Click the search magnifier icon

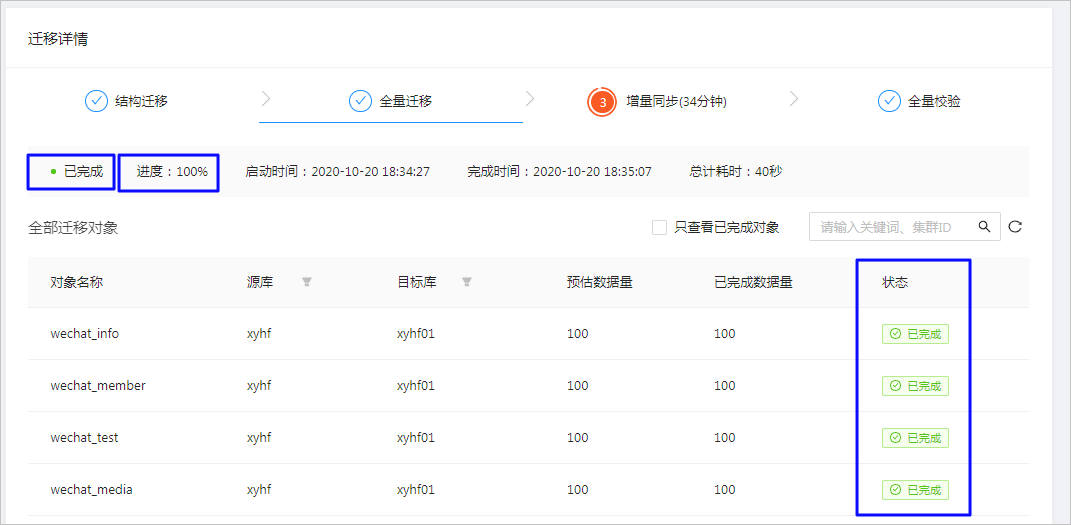984,227
